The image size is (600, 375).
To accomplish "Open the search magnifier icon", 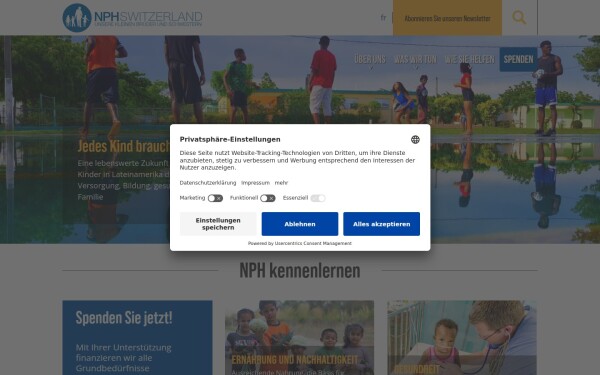I will tap(519, 18).
